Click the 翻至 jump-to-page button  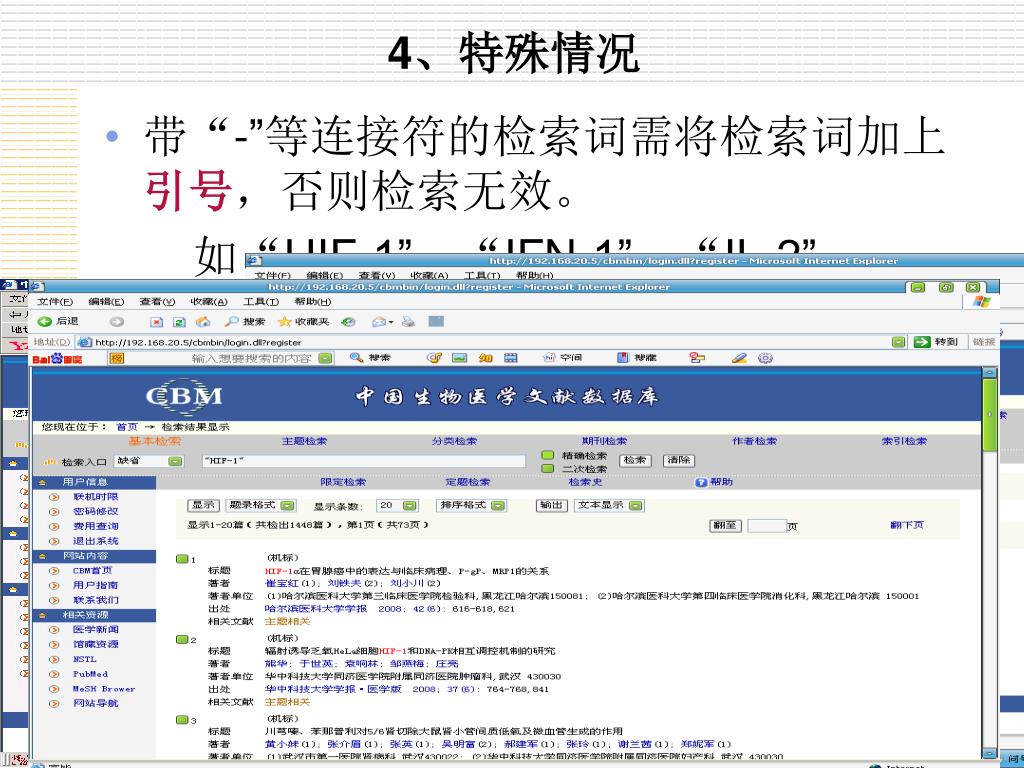pyautogui.click(x=726, y=526)
